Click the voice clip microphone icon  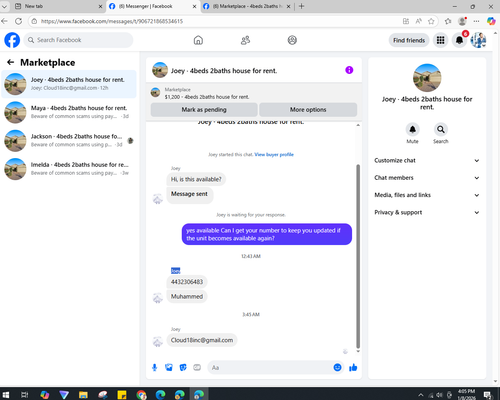coord(154,367)
